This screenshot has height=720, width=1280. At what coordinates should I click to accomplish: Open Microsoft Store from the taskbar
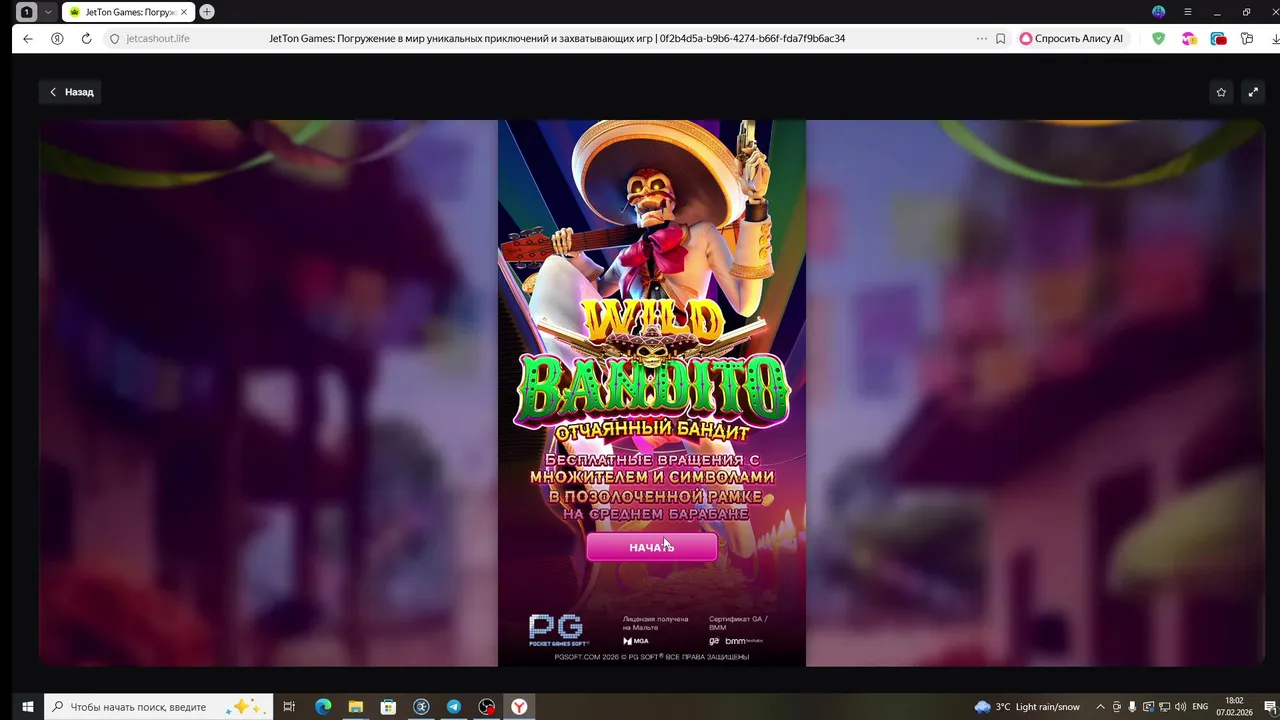pyautogui.click(x=388, y=707)
